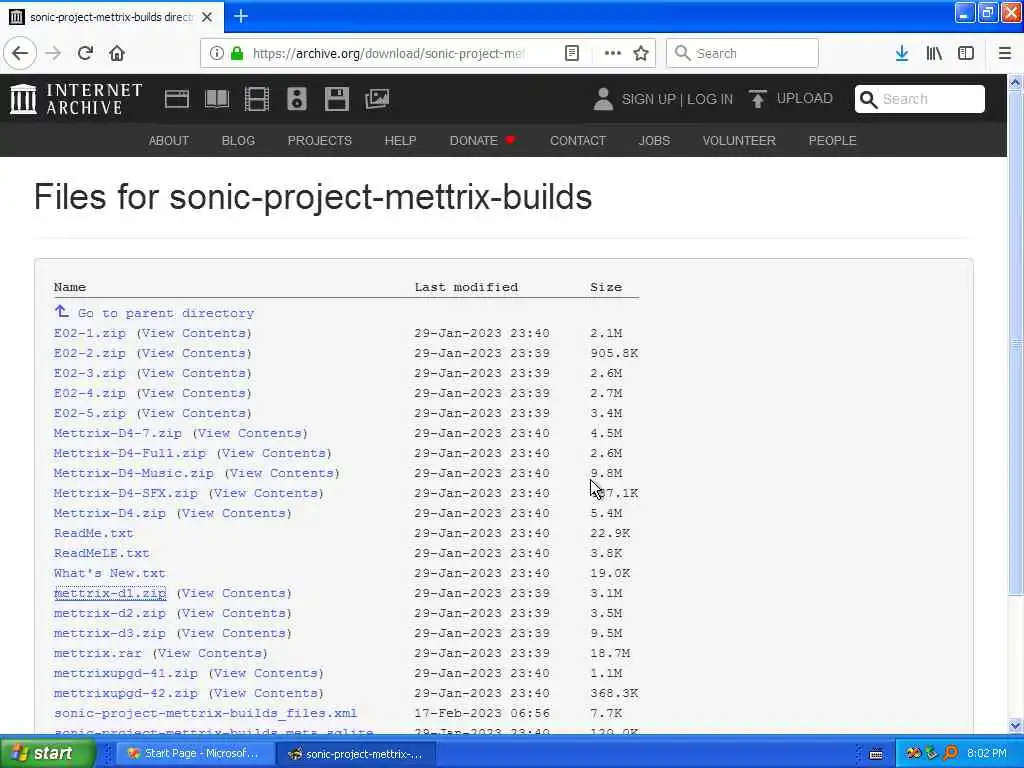The width and height of the screenshot is (1024, 768).
Task: Open new tab with plus icon
Action: (240, 16)
